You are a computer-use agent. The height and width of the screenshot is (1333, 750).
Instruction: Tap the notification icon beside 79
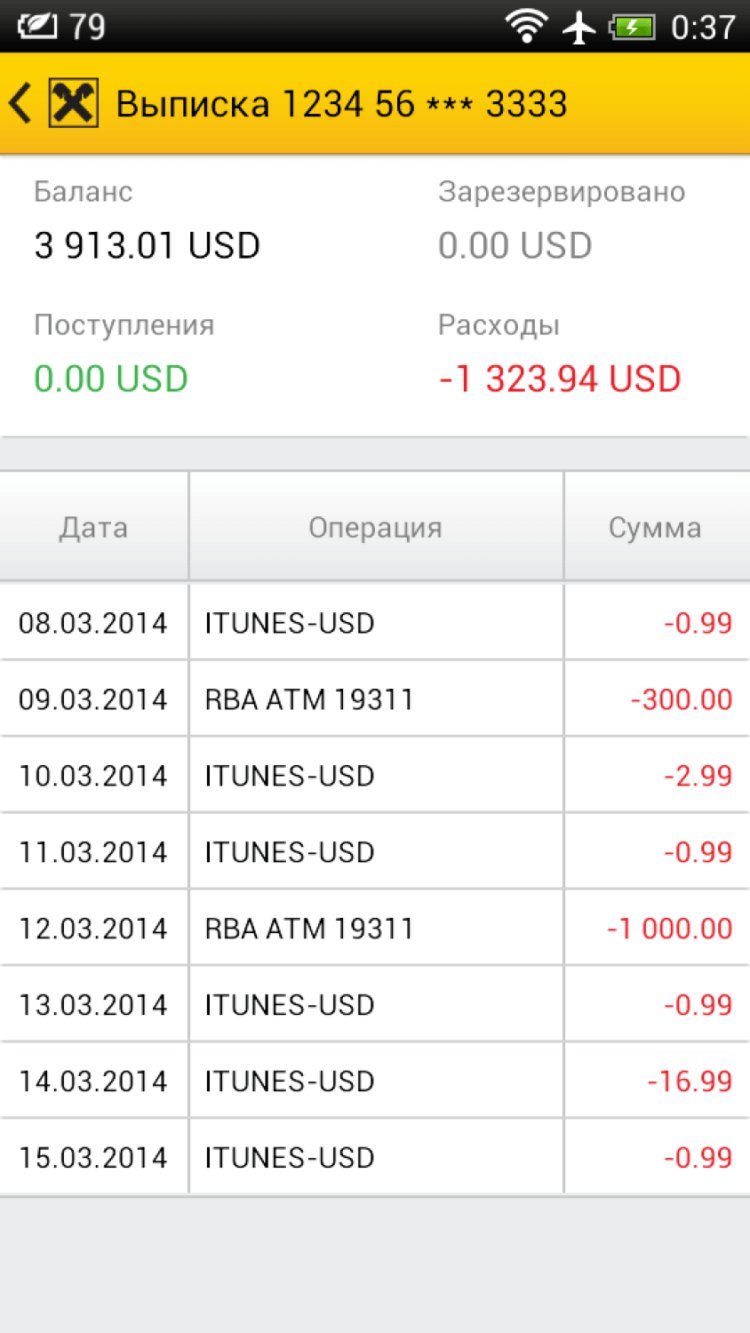(38, 26)
